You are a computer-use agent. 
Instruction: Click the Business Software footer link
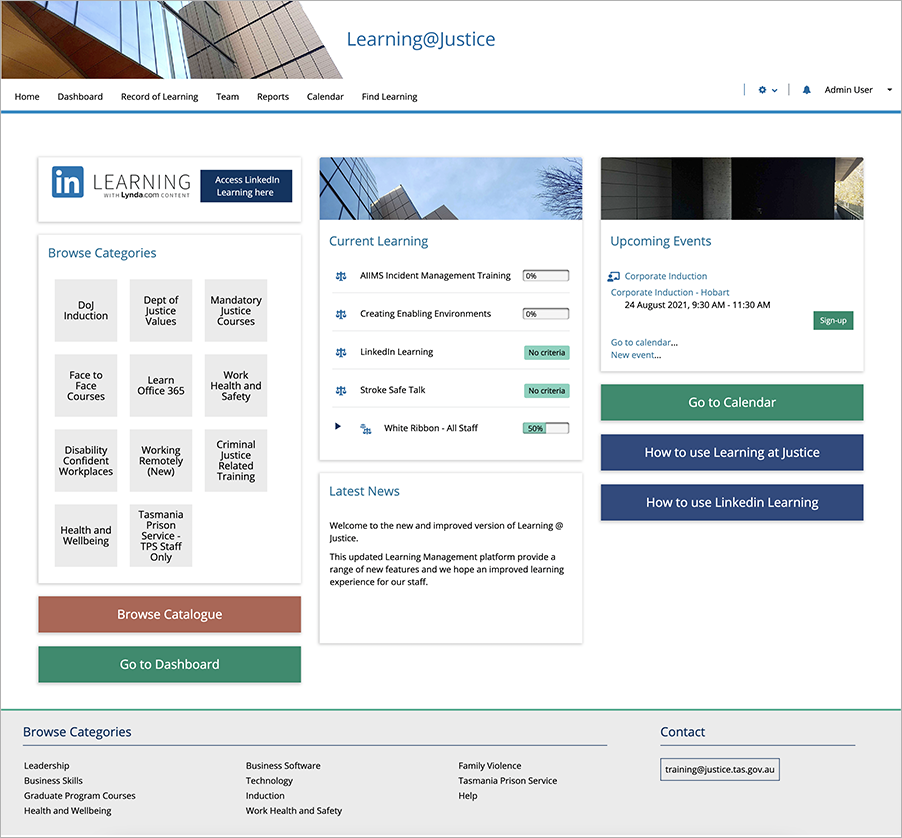pos(283,766)
